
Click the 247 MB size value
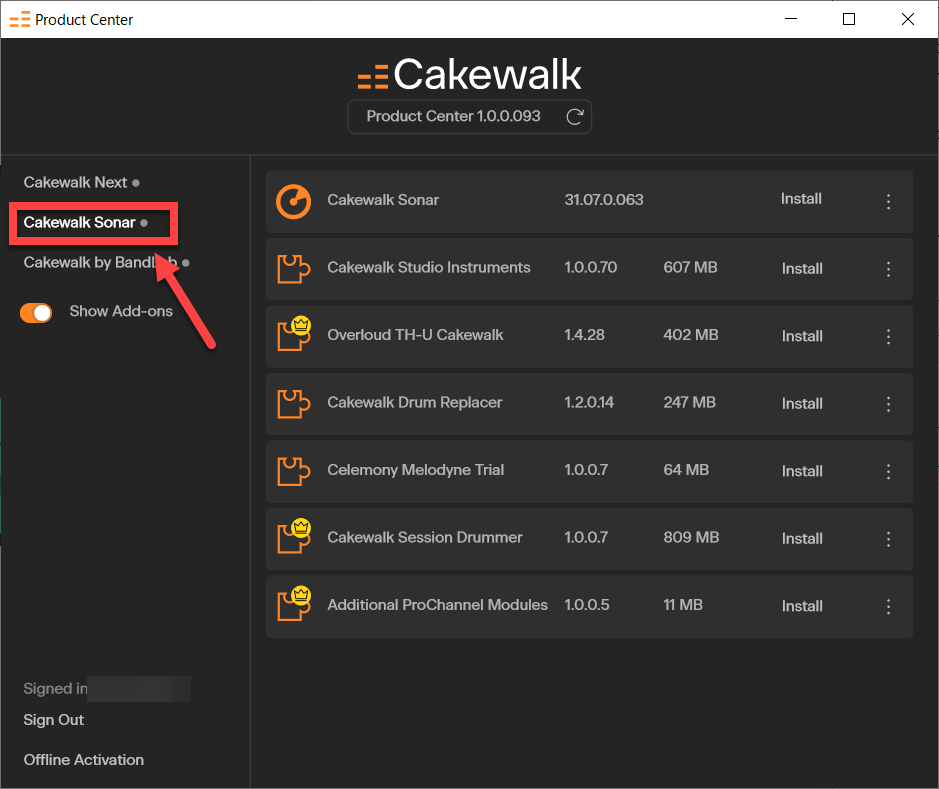689,402
